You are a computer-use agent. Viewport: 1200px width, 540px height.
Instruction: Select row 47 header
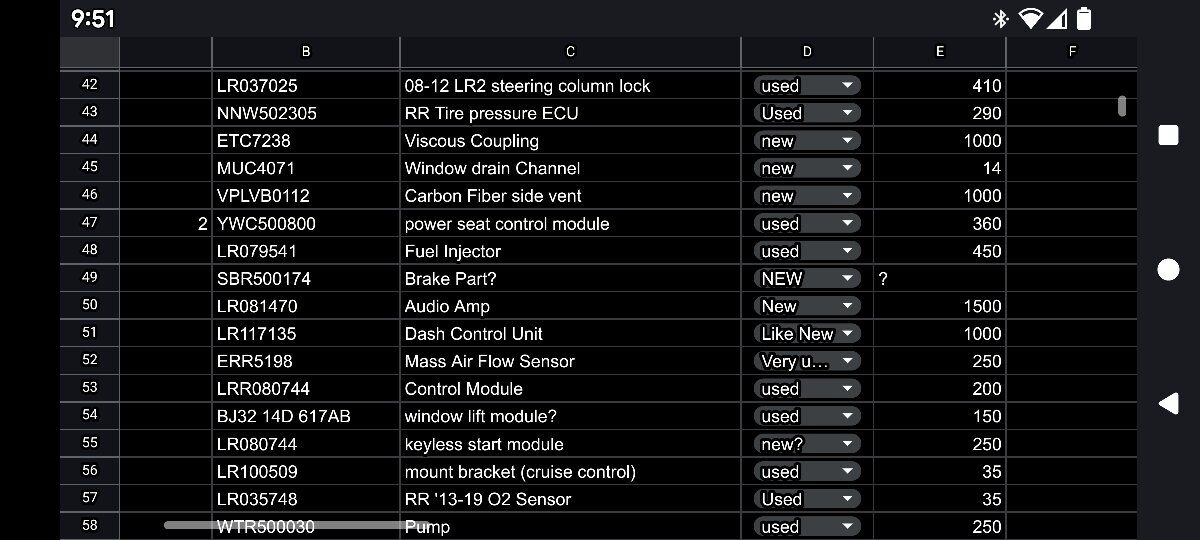90,224
